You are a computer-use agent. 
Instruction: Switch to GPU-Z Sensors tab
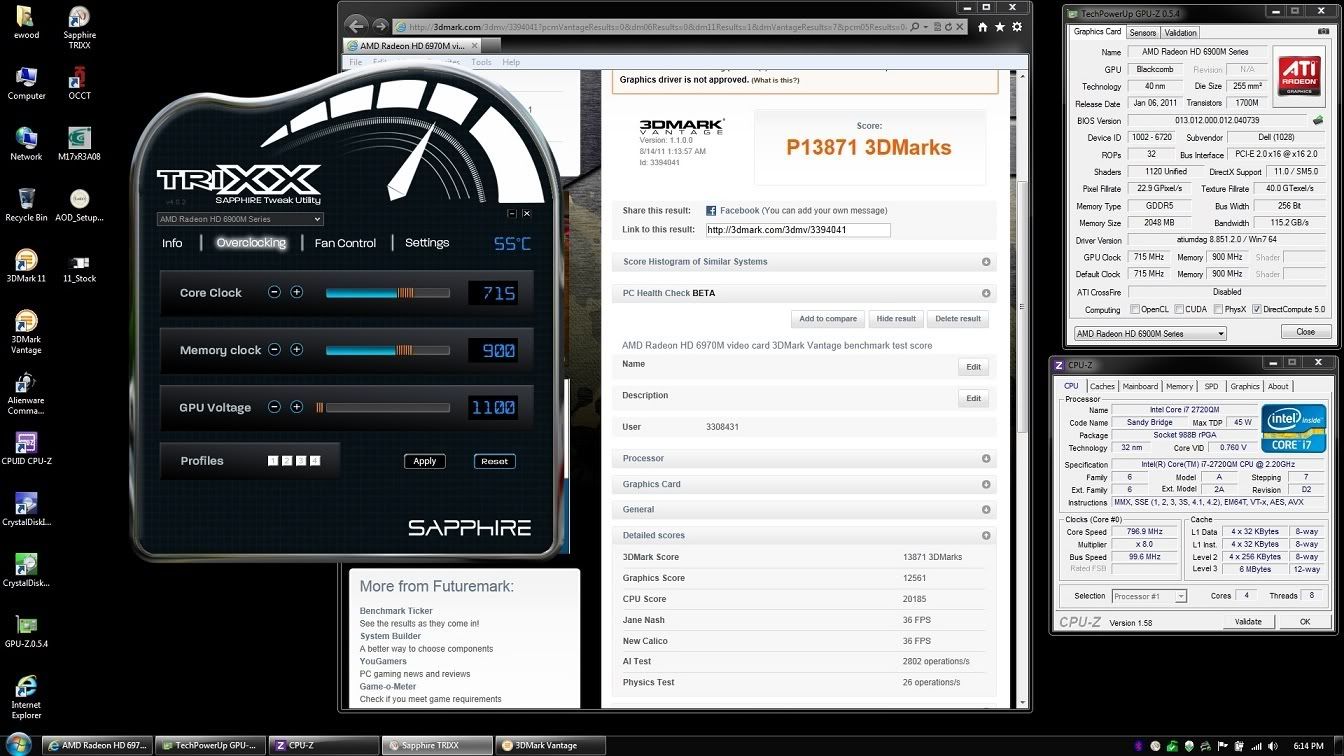(1143, 32)
